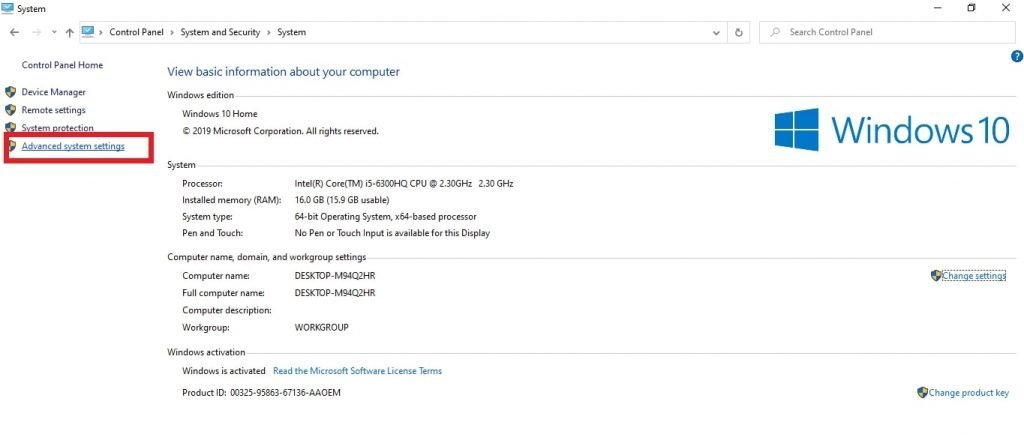This screenshot has width=1024, height=437.
Task: Open the Remote settings link
Action: (x=53, y=110)
